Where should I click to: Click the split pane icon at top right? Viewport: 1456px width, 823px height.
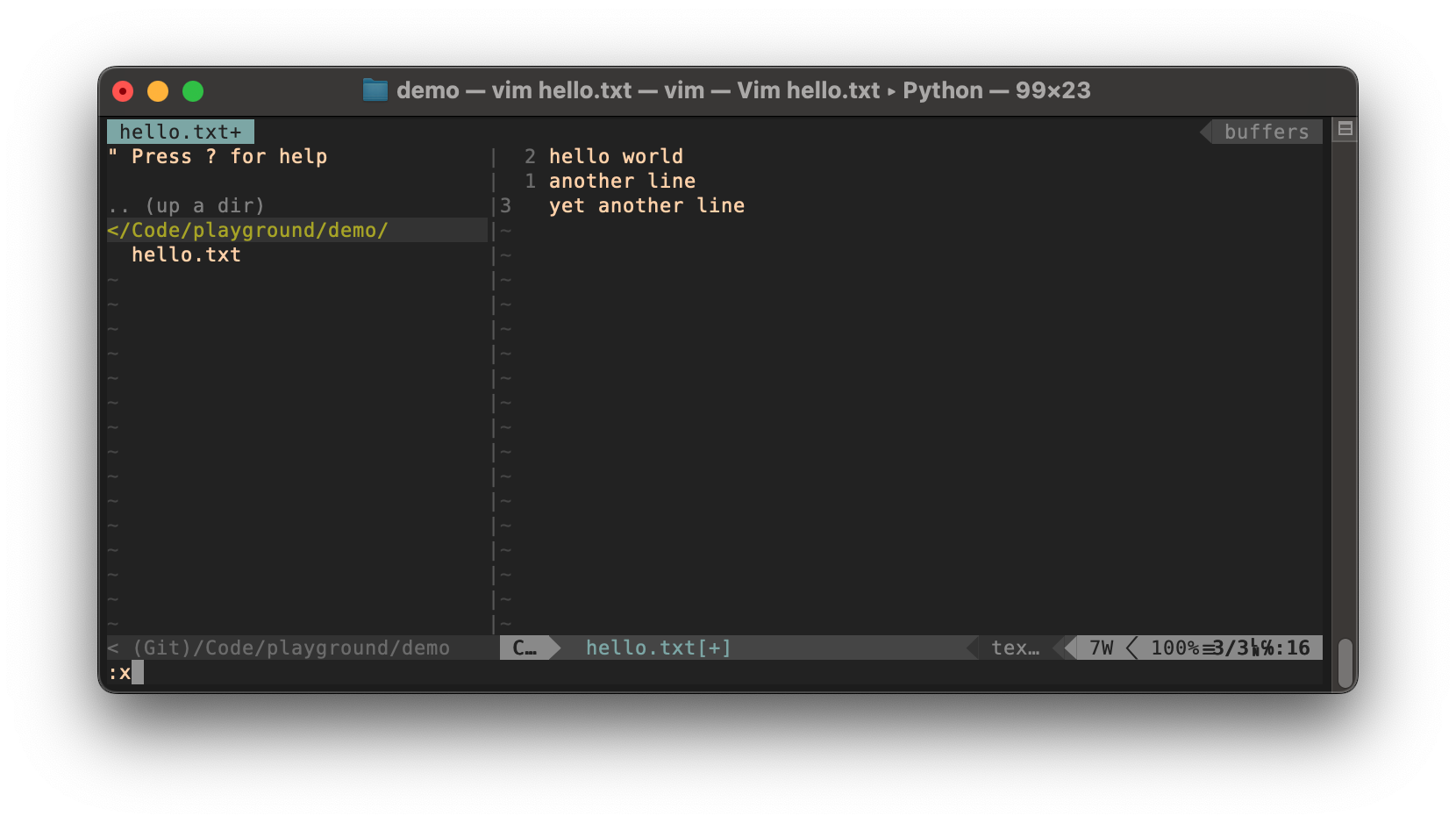(1345, 130)
